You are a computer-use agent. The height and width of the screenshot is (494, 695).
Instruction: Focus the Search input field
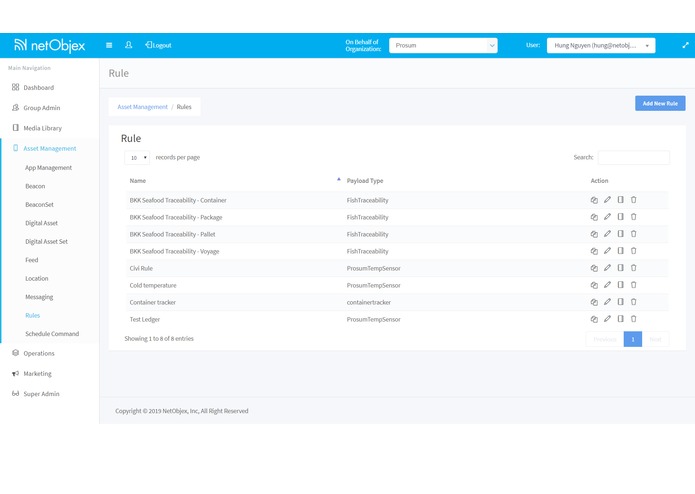633,158
